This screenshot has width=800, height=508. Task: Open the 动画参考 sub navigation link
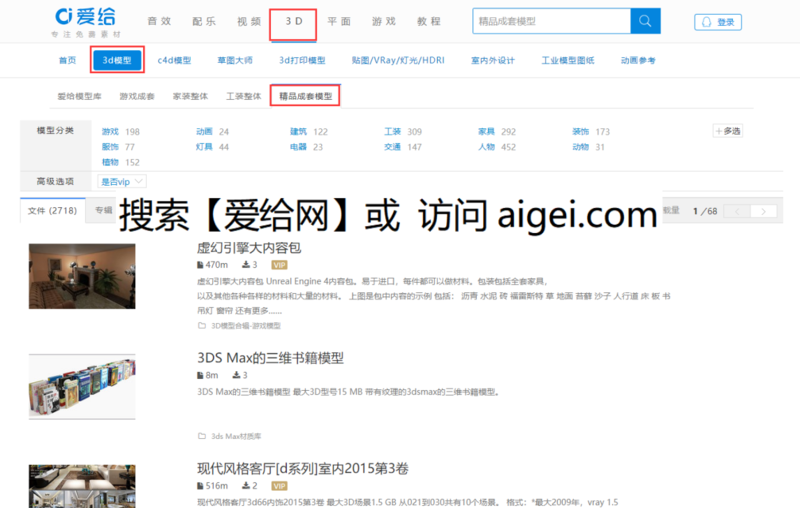(x=638, y=60)
